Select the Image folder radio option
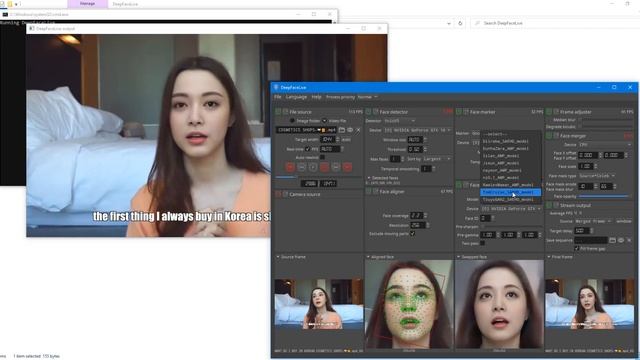This screenshot has height=360, width=640. (292, 121)
